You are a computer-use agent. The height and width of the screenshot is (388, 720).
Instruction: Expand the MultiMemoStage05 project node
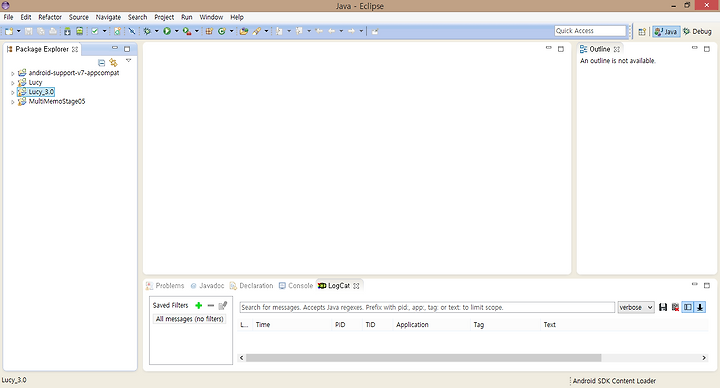click(x=13, y=102)
